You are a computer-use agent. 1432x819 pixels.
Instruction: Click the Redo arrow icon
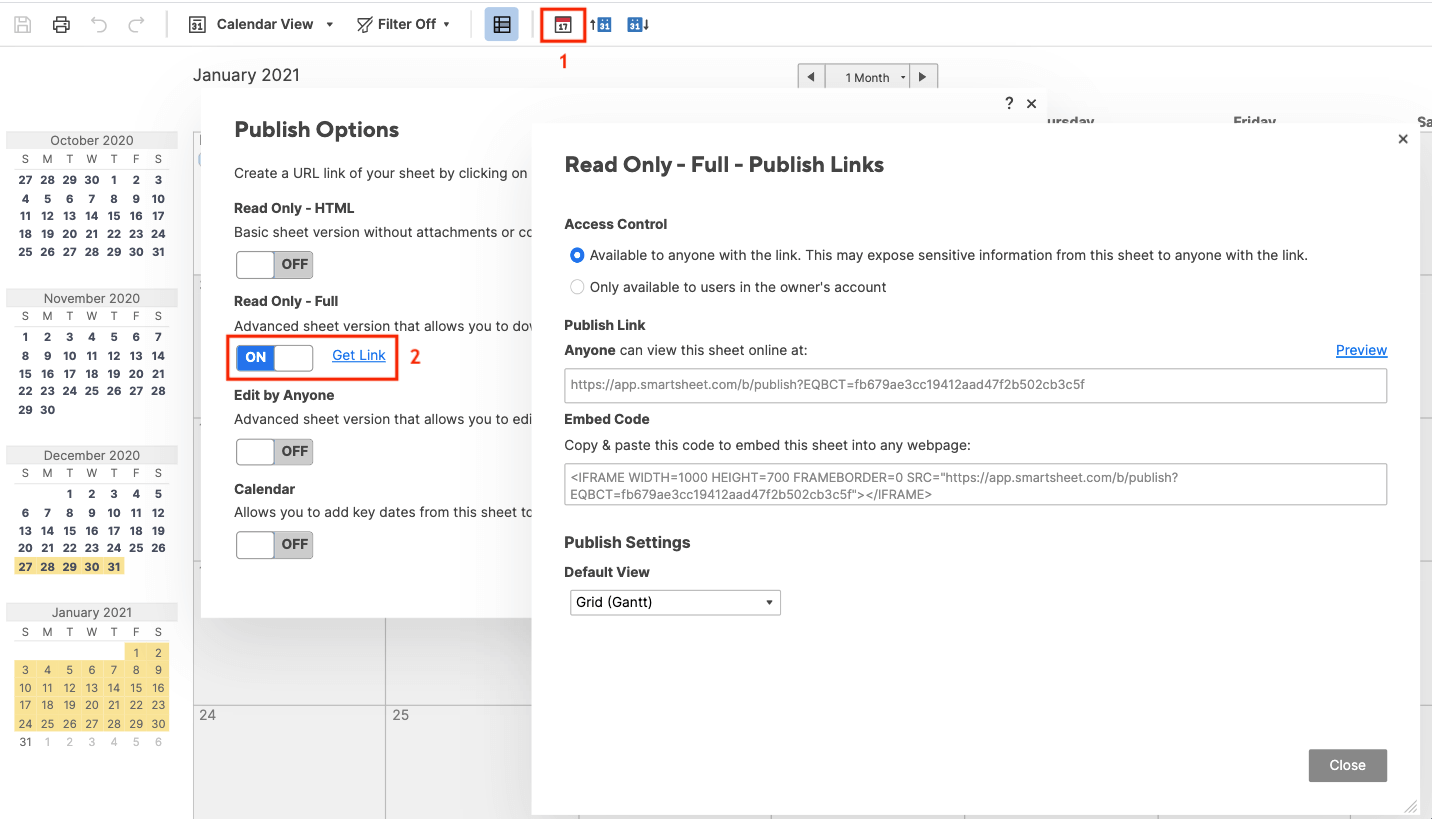[x=136, y=25]
